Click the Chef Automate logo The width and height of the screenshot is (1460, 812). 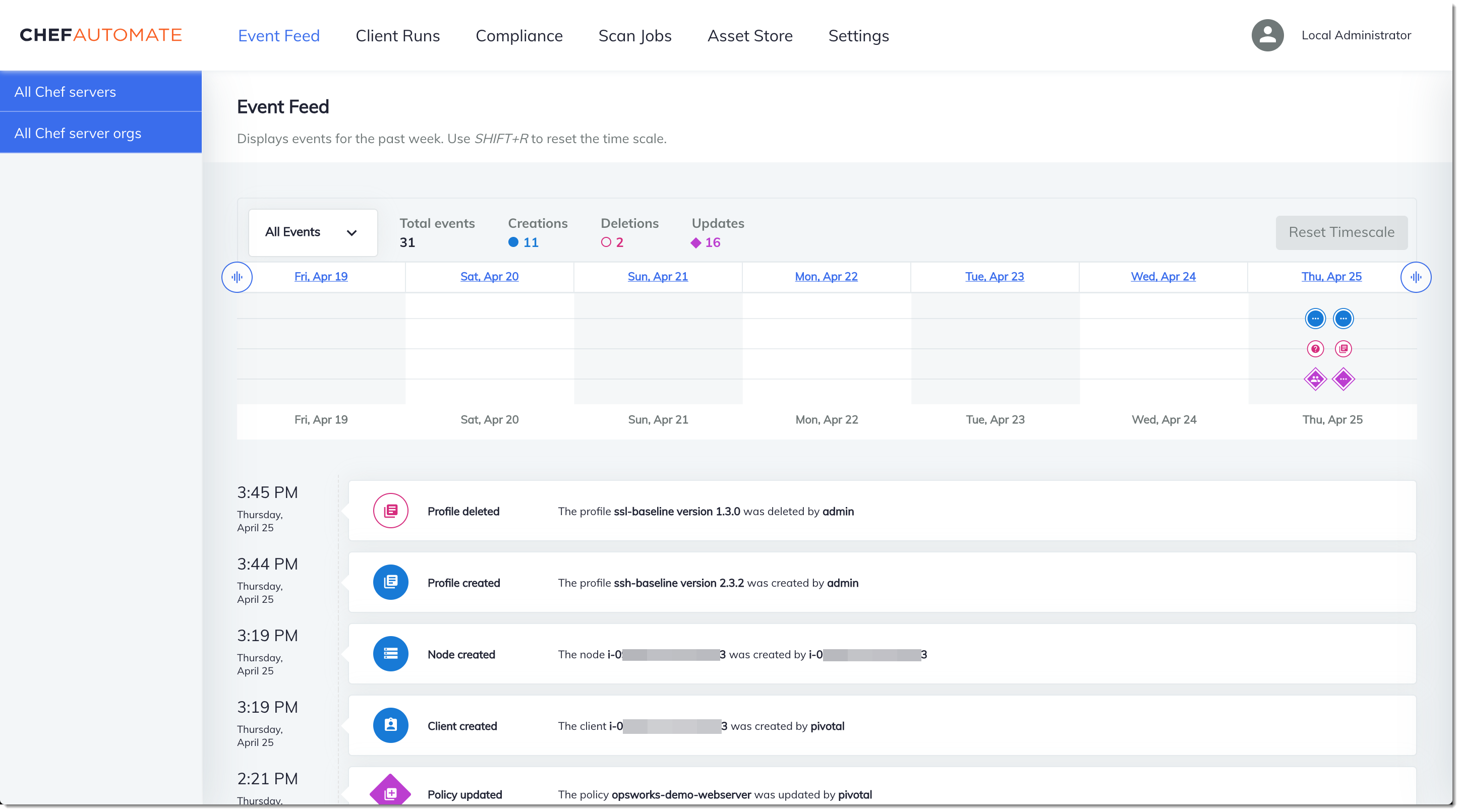(101, 35)
